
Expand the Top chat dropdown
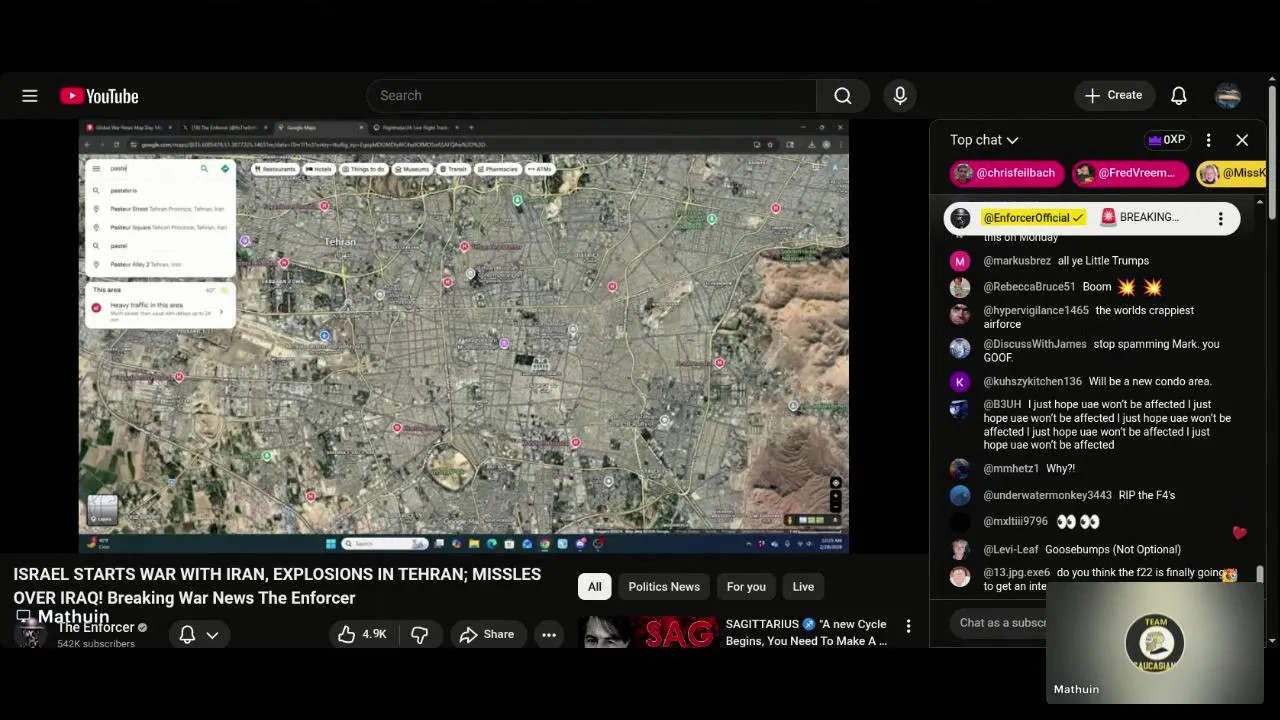click(x=984, y=140)
